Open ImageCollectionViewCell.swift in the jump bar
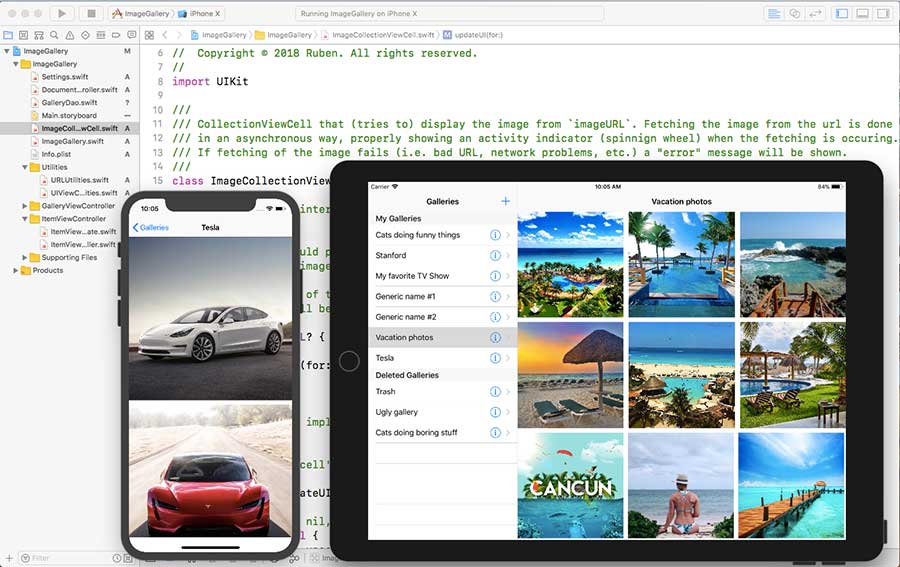Screen dimensions: 900x567 pos(378,35)
